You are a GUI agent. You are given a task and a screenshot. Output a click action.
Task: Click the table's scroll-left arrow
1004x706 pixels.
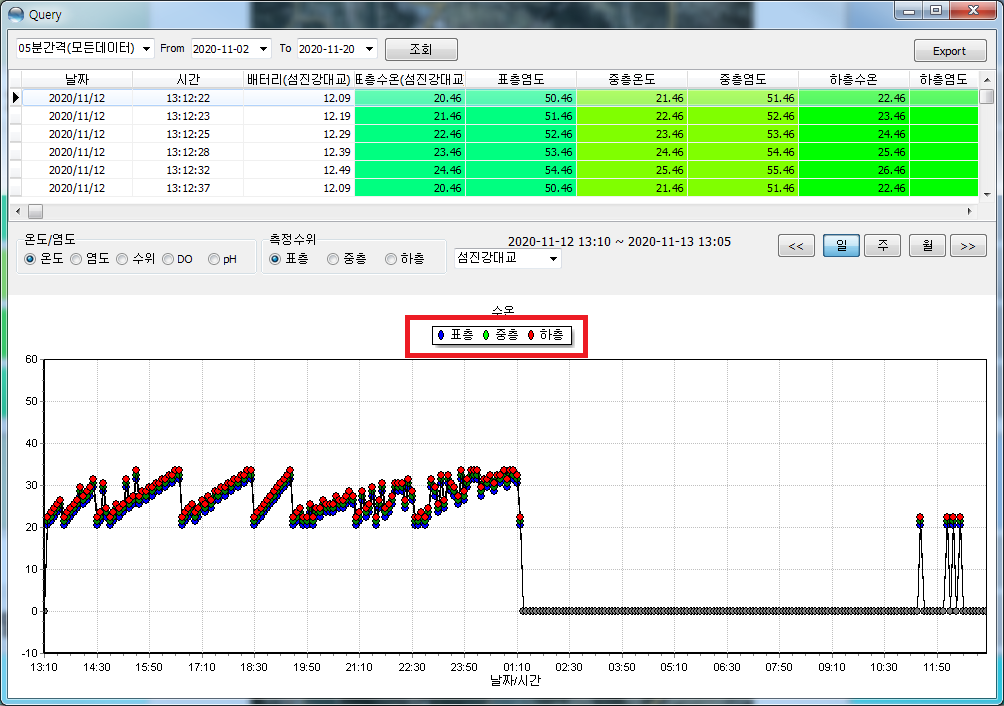click(17, 211)
